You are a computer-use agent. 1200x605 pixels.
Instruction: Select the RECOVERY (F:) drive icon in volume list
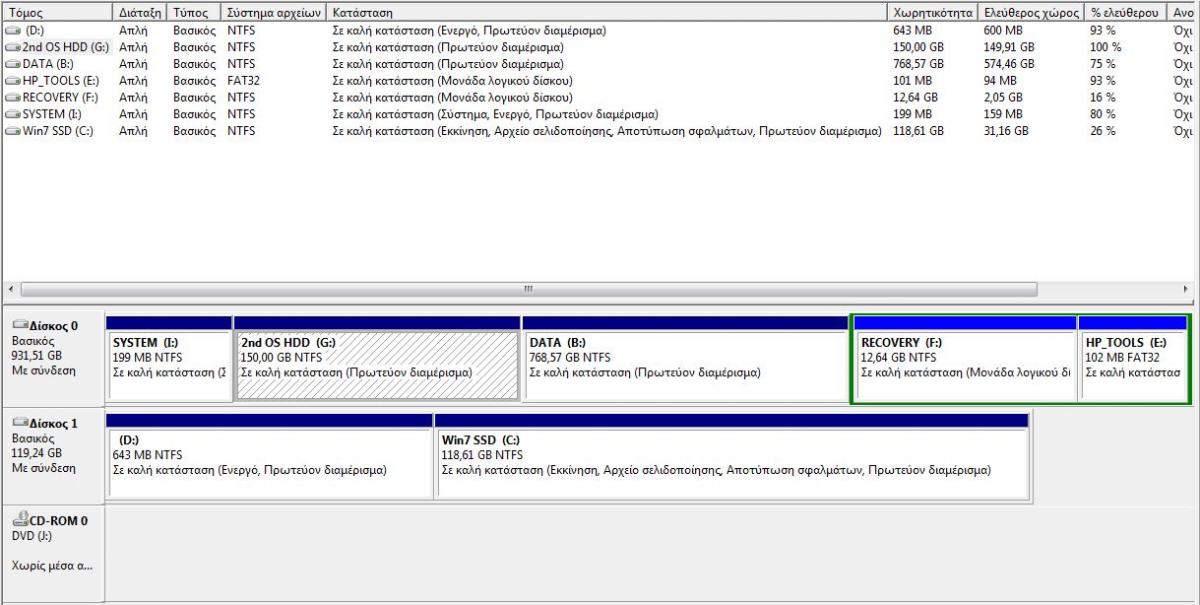point(12,97)
